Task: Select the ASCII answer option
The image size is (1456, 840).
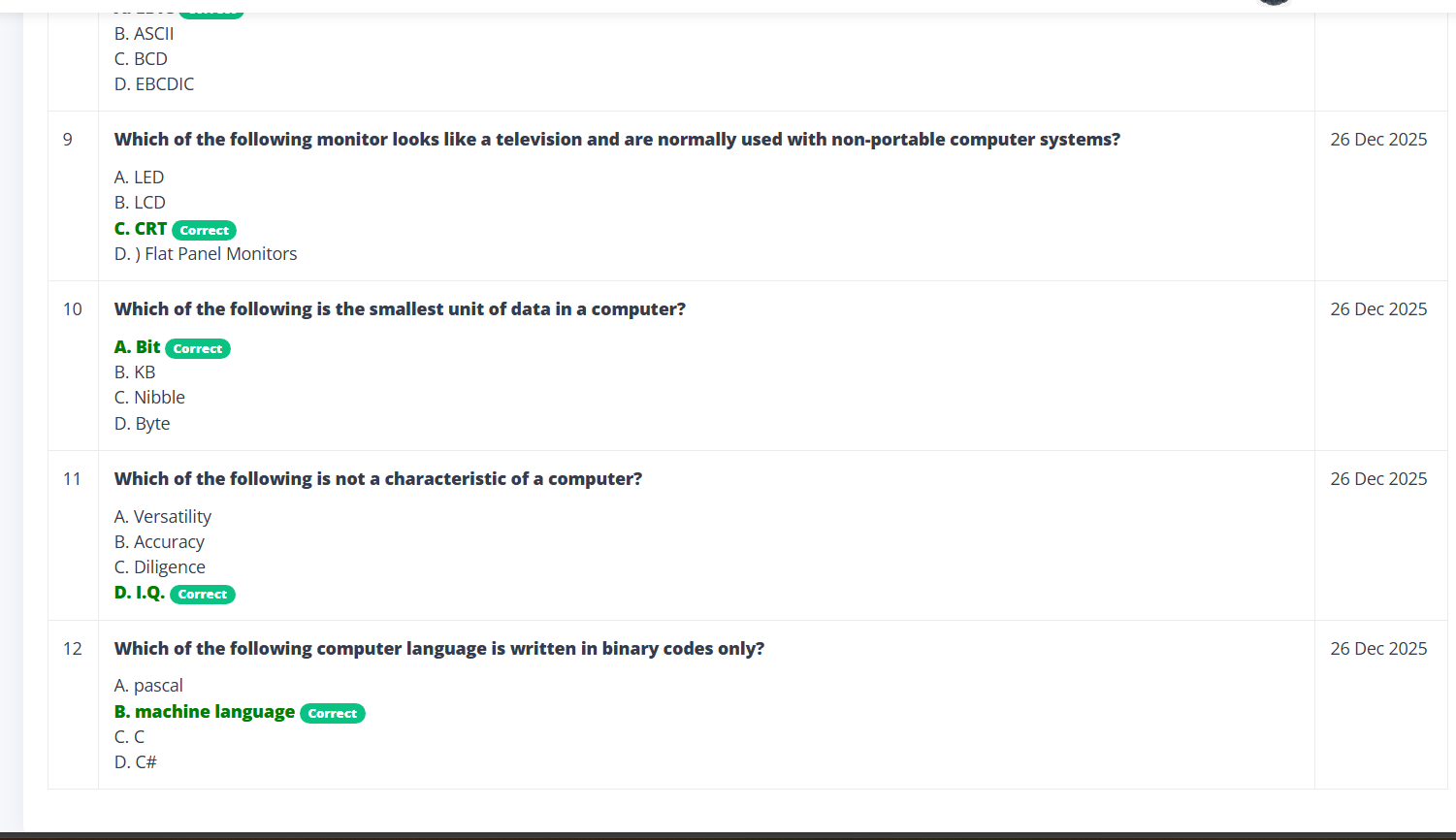Action: tap(145, 34)
